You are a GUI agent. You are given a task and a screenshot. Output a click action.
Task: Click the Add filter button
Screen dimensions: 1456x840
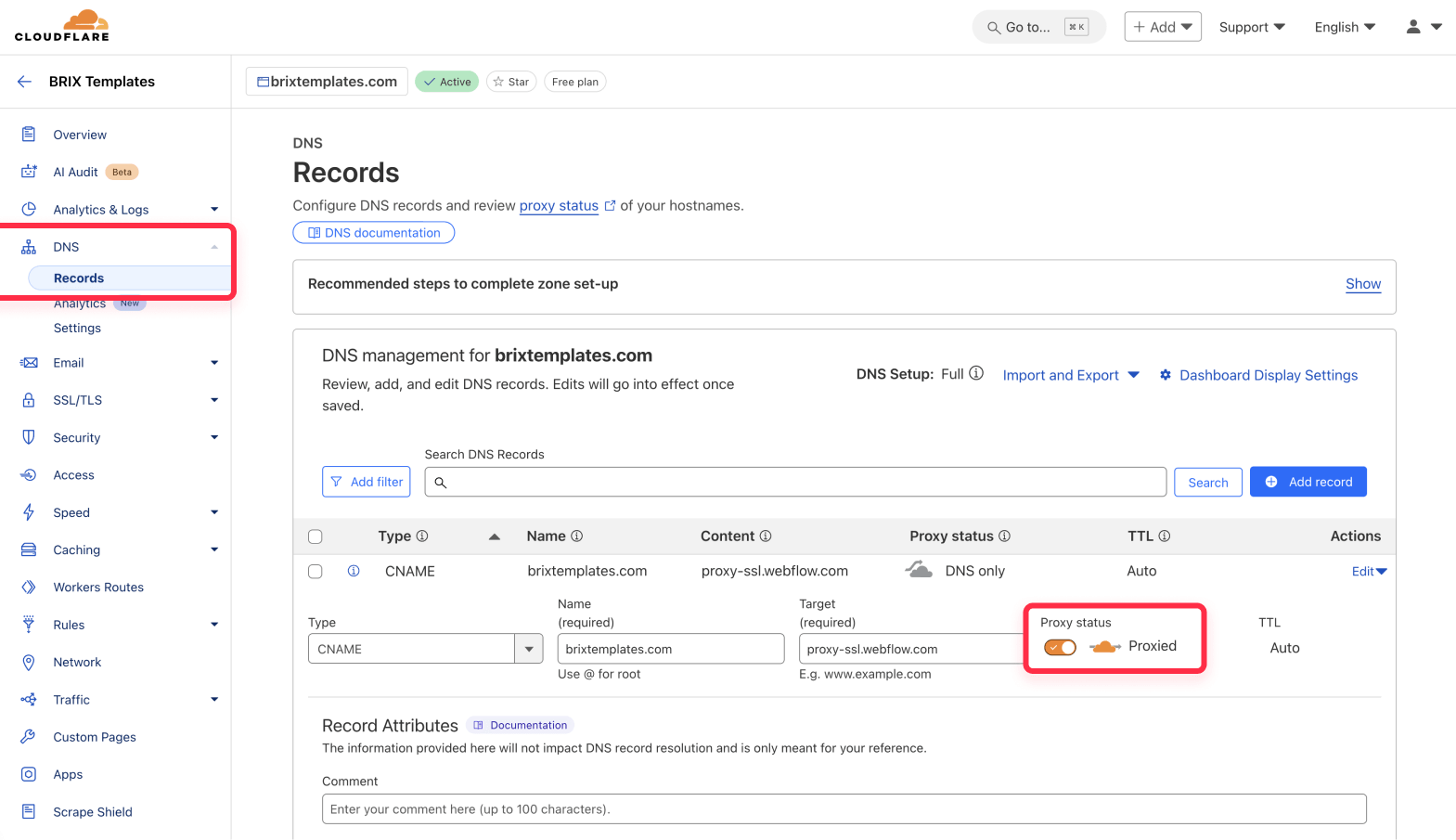[366, 482]
